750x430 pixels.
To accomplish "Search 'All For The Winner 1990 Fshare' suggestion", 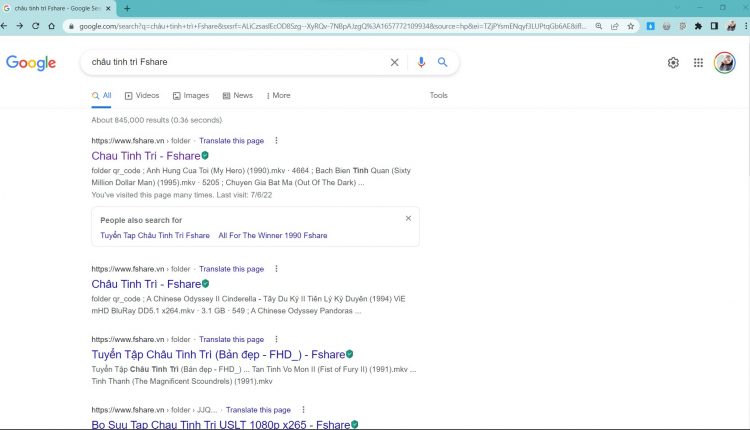I will click(x=273, y=235).
